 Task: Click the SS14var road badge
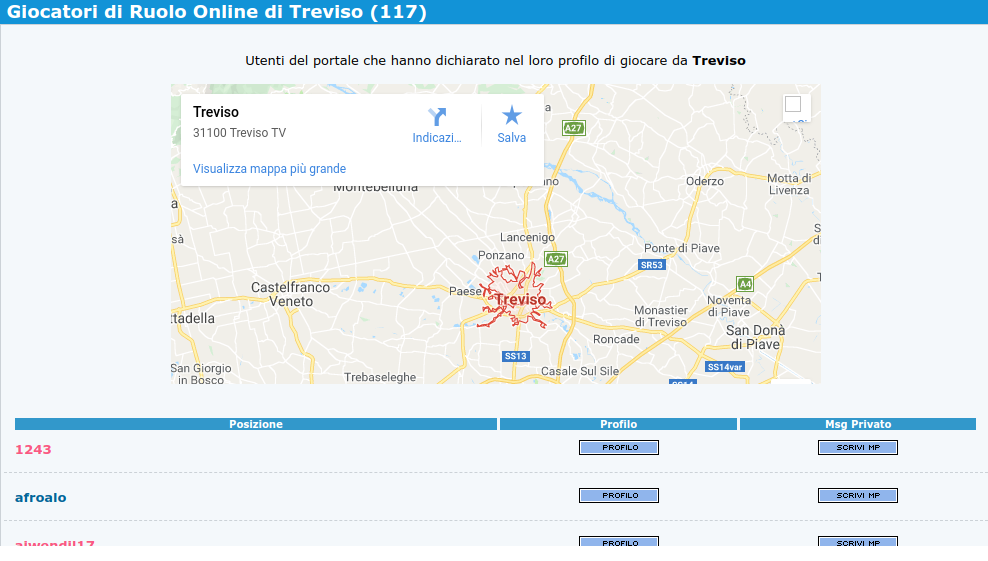coord(725,367)
